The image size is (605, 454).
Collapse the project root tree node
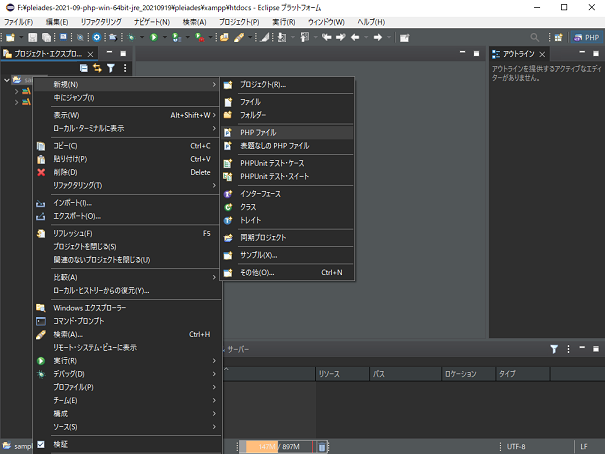tap(7, 80)
